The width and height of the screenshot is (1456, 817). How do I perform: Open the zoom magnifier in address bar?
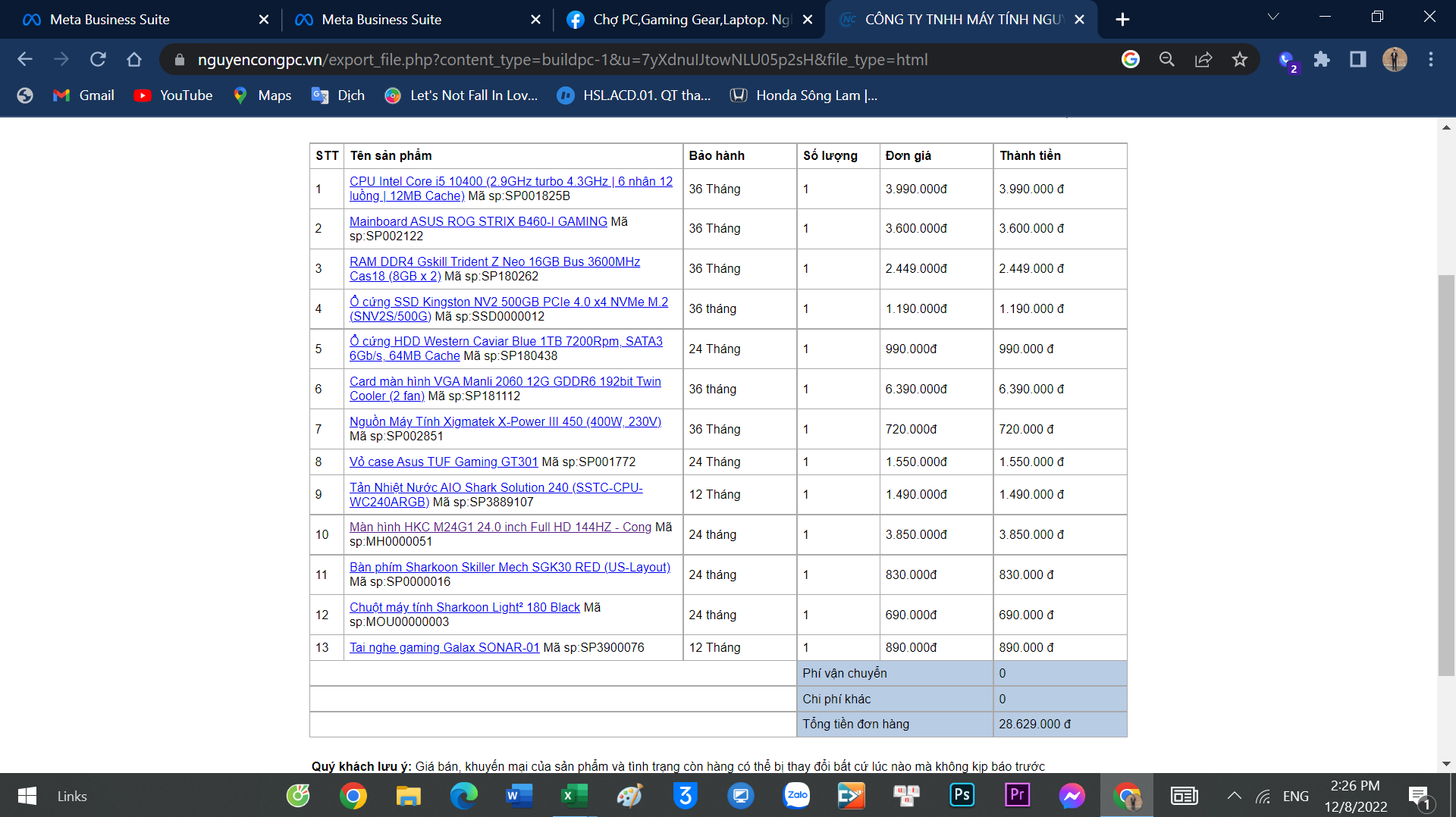1167,59
